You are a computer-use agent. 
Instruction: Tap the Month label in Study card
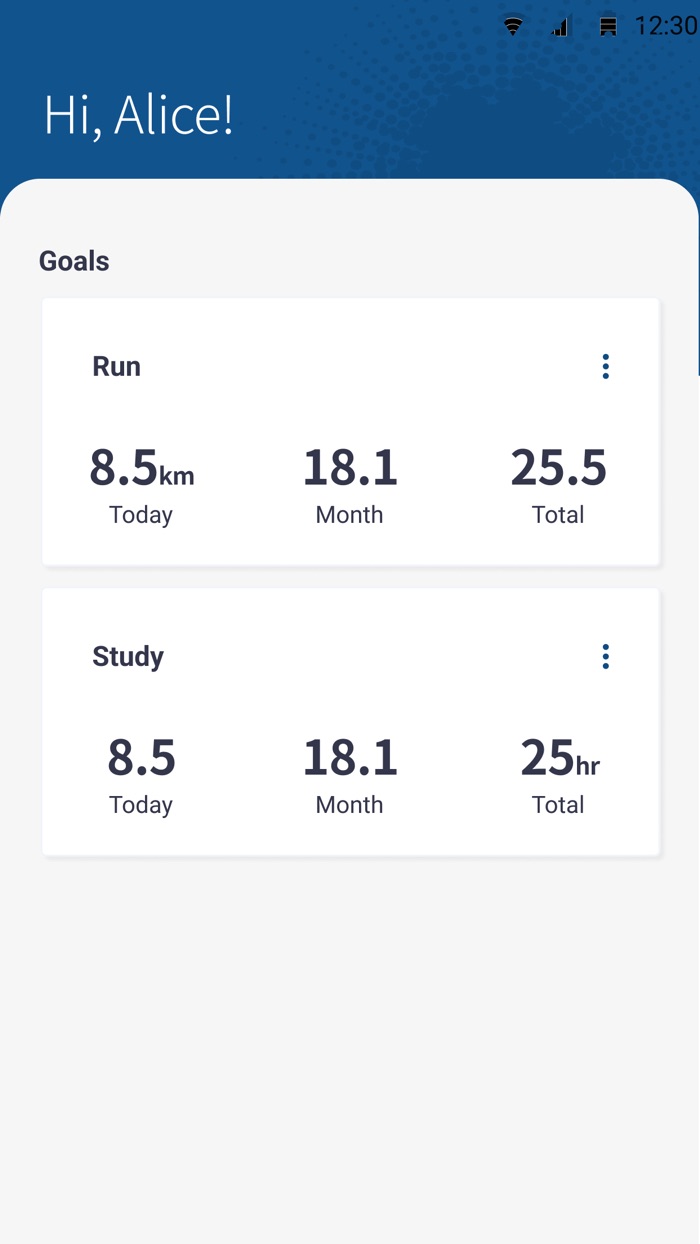click(x=349, y=805)
